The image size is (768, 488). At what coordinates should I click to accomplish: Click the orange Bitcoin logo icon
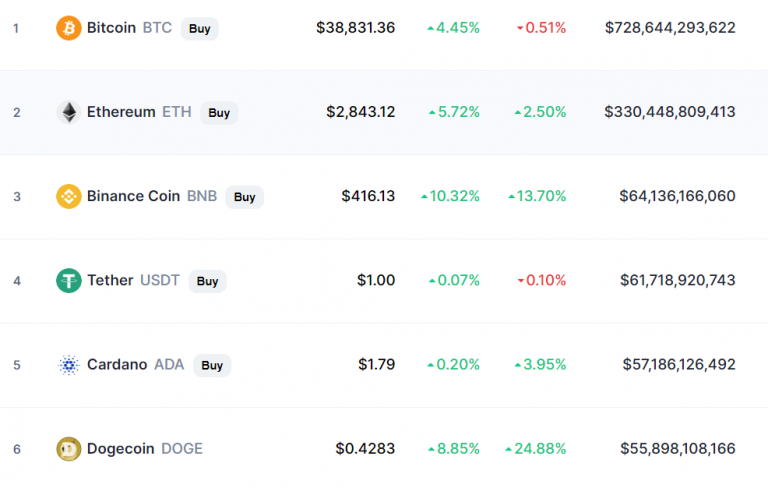[x=69, y=28]
